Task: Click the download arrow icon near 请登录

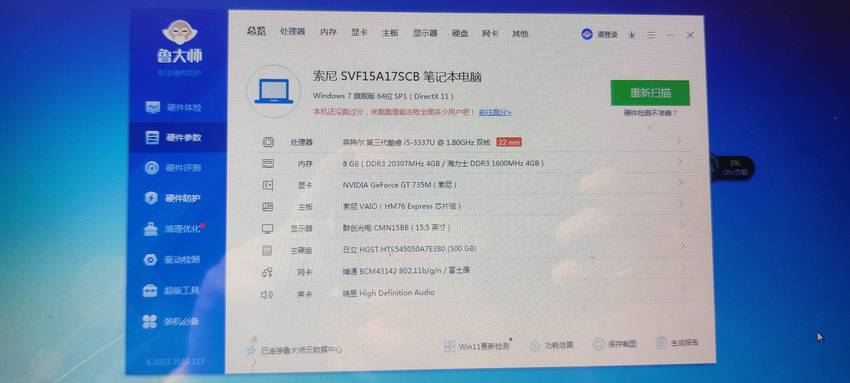Action: [x=632, y=35]
